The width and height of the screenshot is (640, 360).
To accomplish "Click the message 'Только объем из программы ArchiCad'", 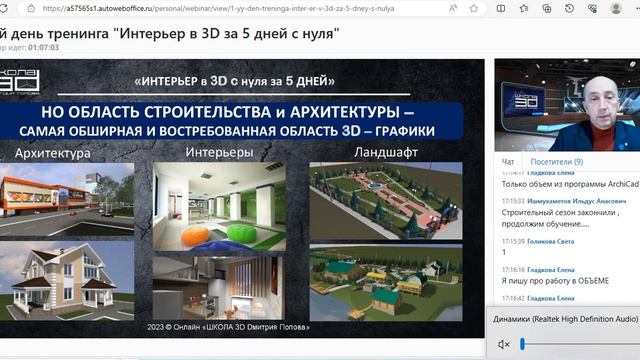I will [x=571, y=184].
